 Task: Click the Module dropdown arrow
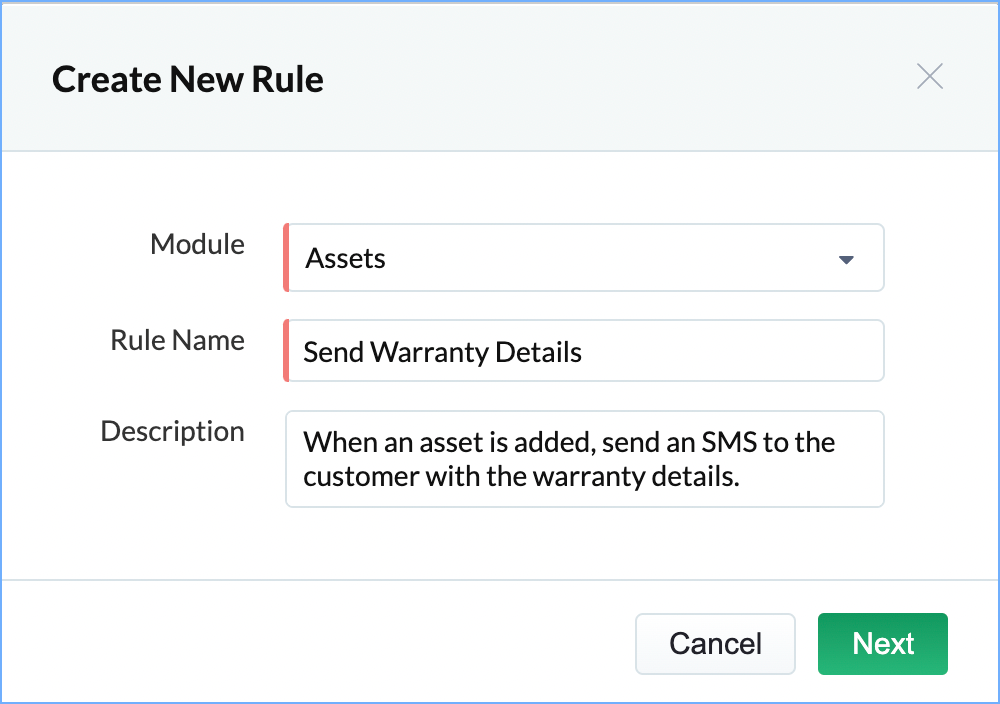(846, 259)
